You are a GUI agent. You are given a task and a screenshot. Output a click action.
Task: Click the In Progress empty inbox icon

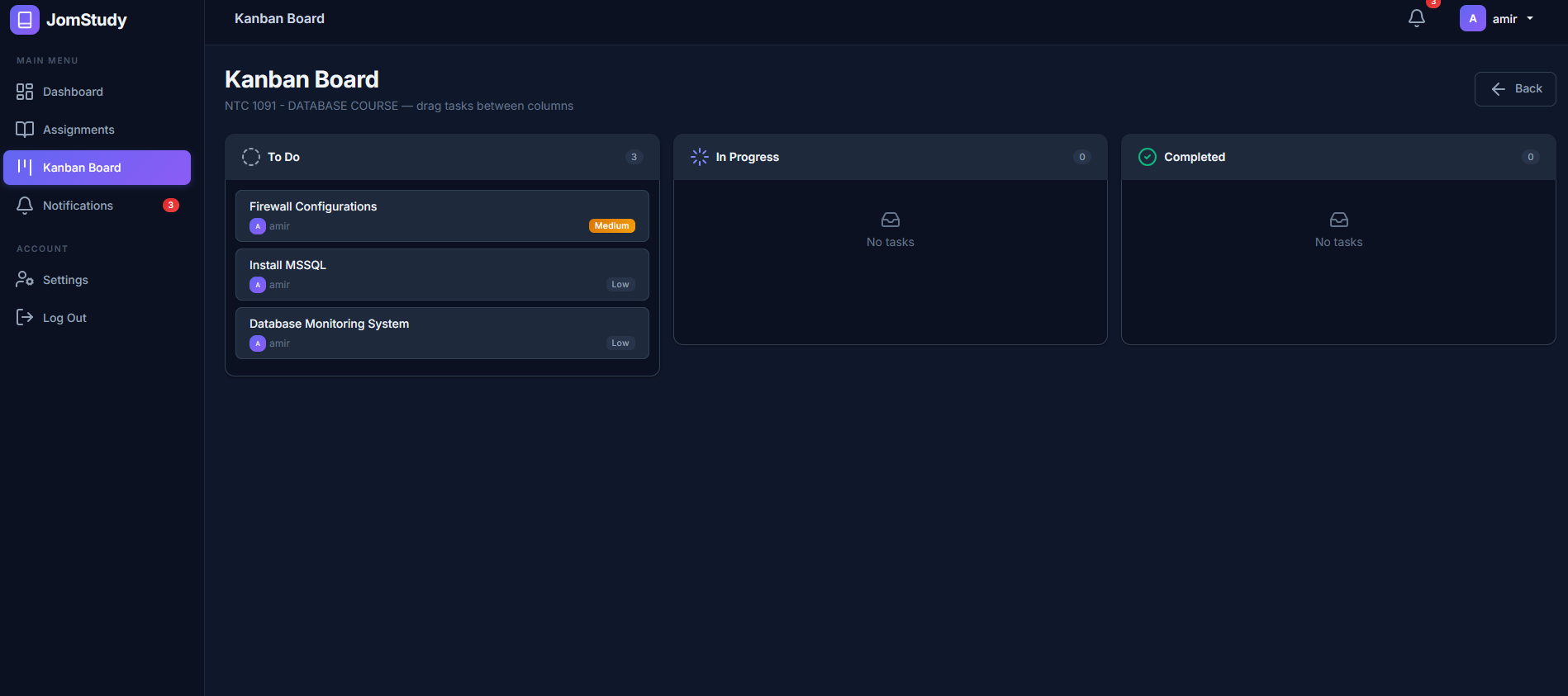pos(891,220)
